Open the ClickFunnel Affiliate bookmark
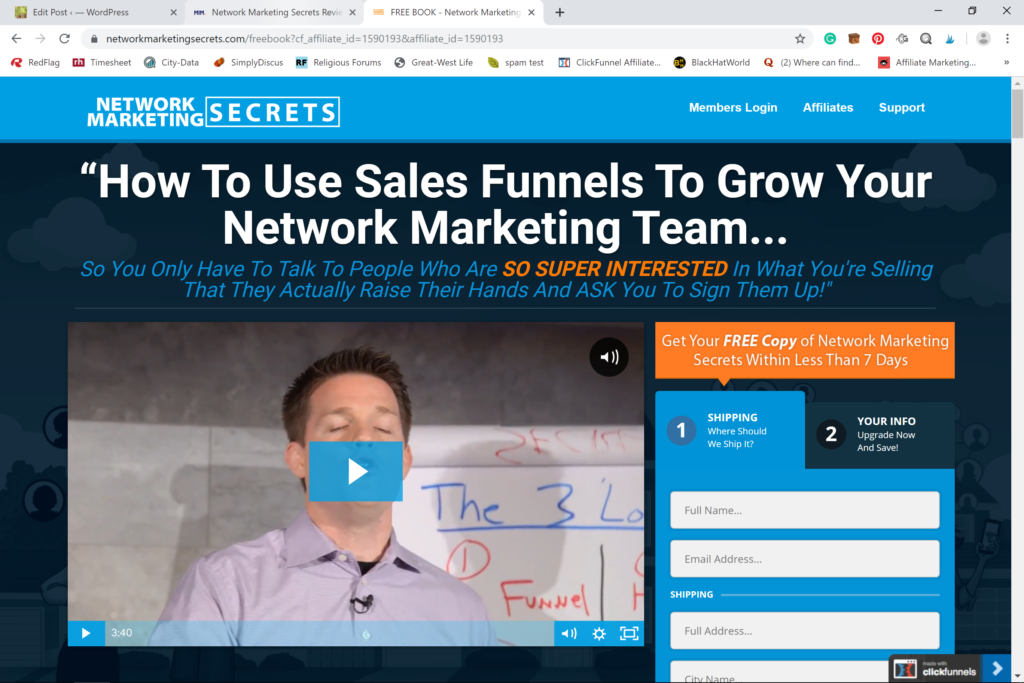Image resolution: width=1024 pixels, height=683 pixels. pos(610,63)
